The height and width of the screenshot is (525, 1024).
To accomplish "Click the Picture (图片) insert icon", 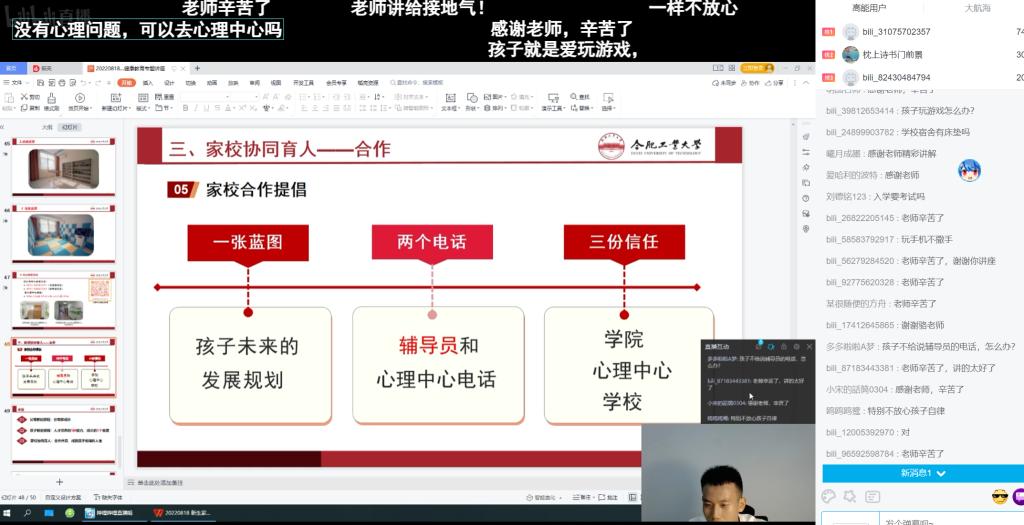I will 487,97.
